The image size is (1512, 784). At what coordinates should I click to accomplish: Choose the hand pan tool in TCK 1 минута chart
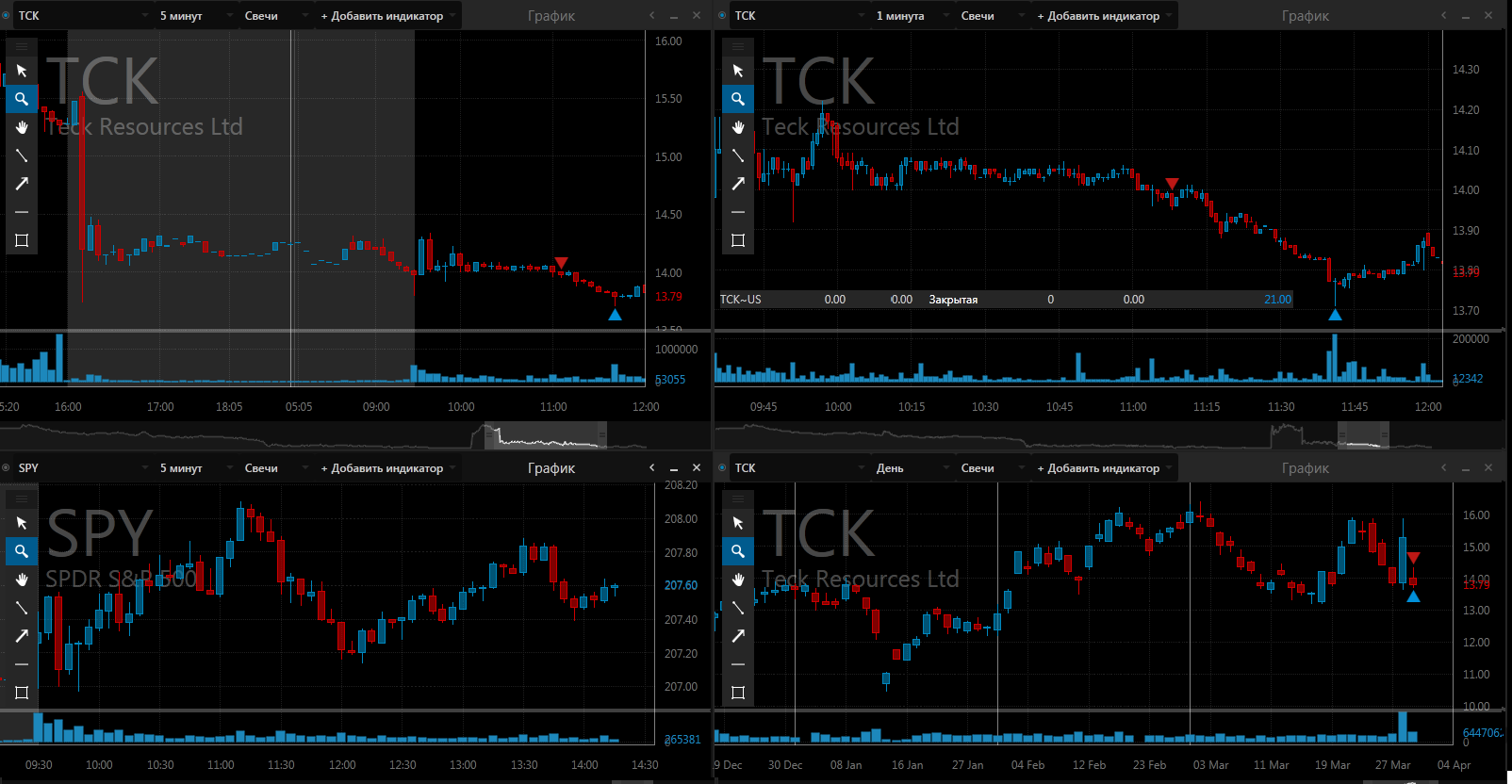[738, 127]
